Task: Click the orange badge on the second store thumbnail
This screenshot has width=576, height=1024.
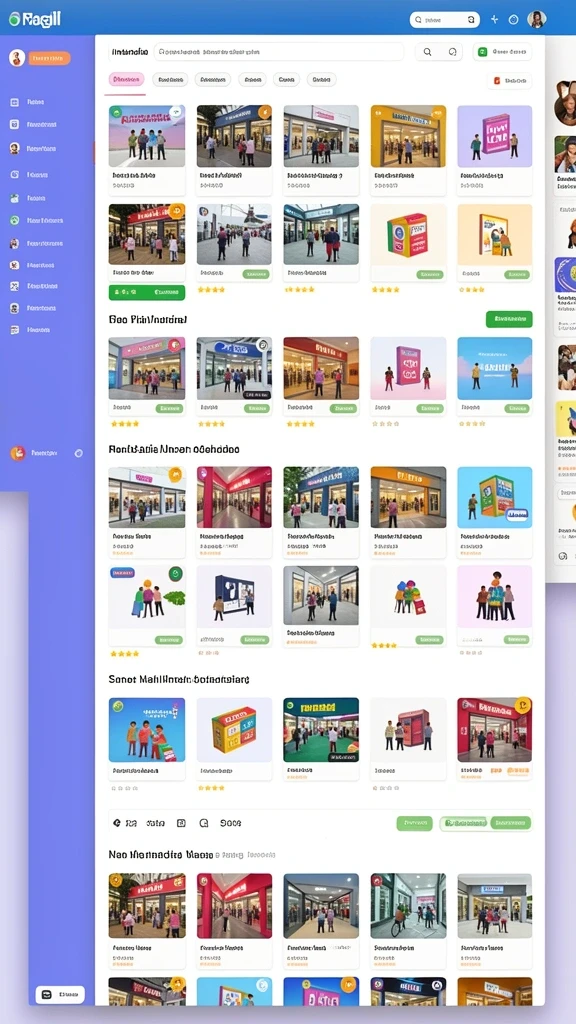Action: [264, 112]
